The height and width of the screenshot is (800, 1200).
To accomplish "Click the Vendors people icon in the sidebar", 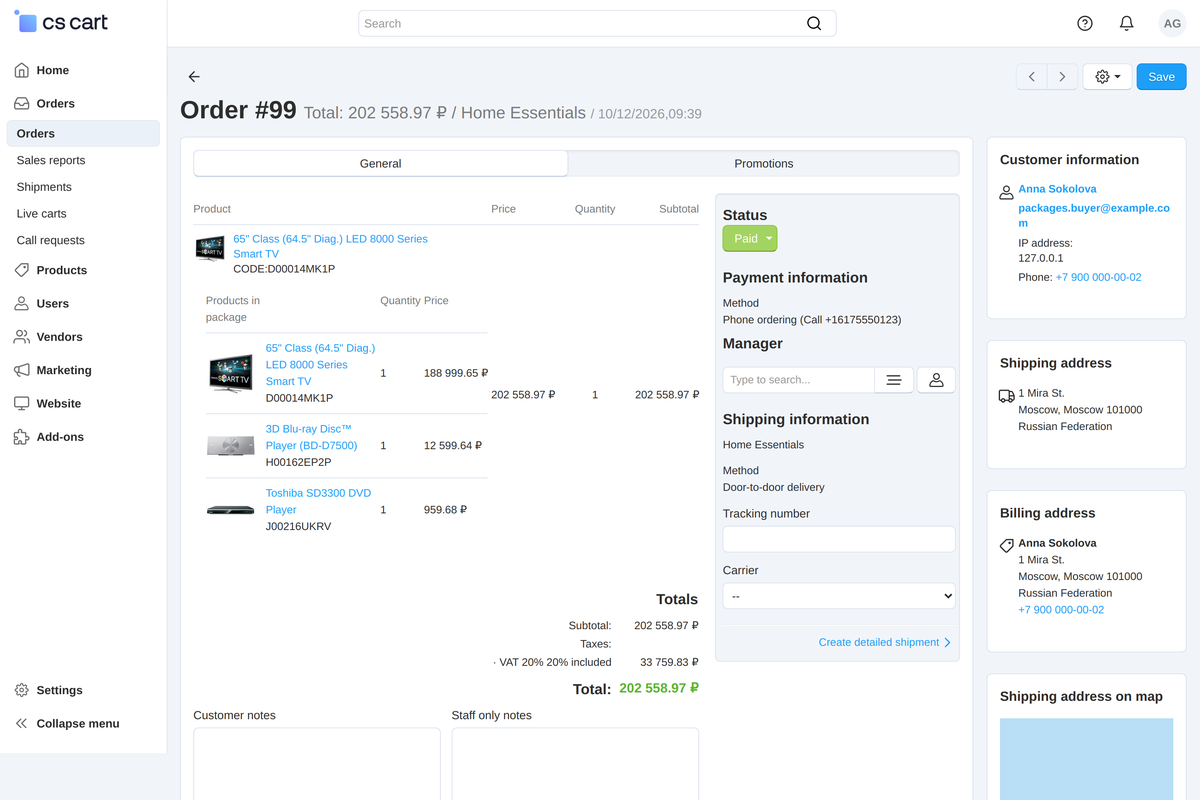I will pyautogui.click(x=22, y=337).
